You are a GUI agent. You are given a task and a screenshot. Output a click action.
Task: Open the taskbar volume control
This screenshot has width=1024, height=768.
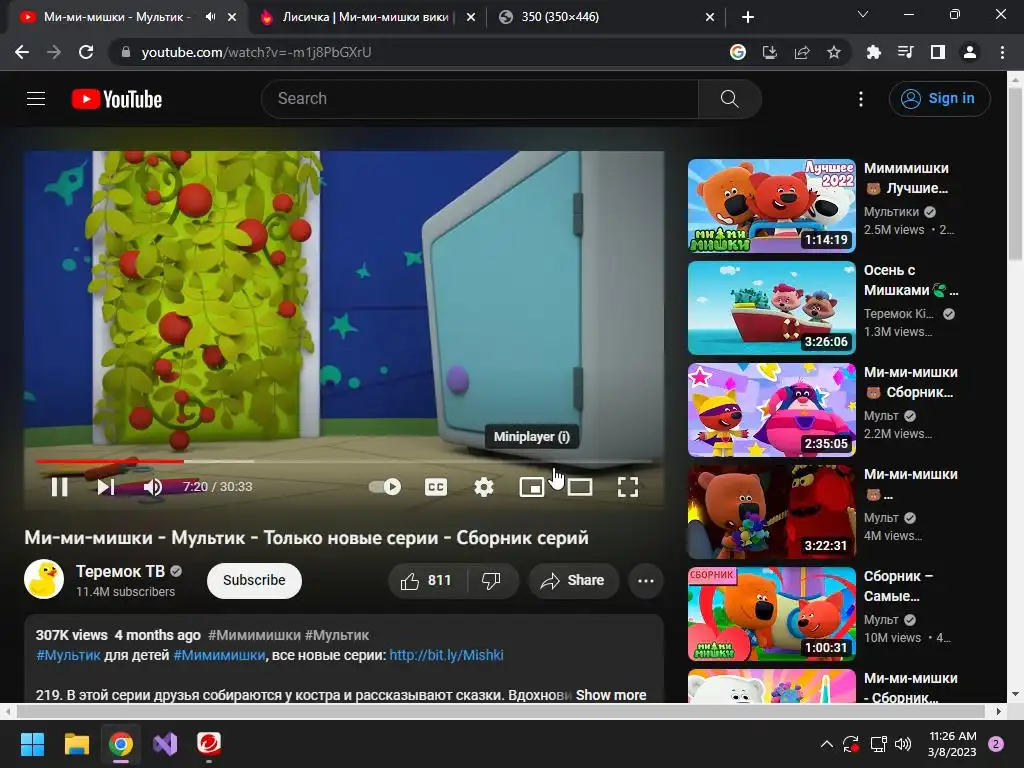click(903, 744)
